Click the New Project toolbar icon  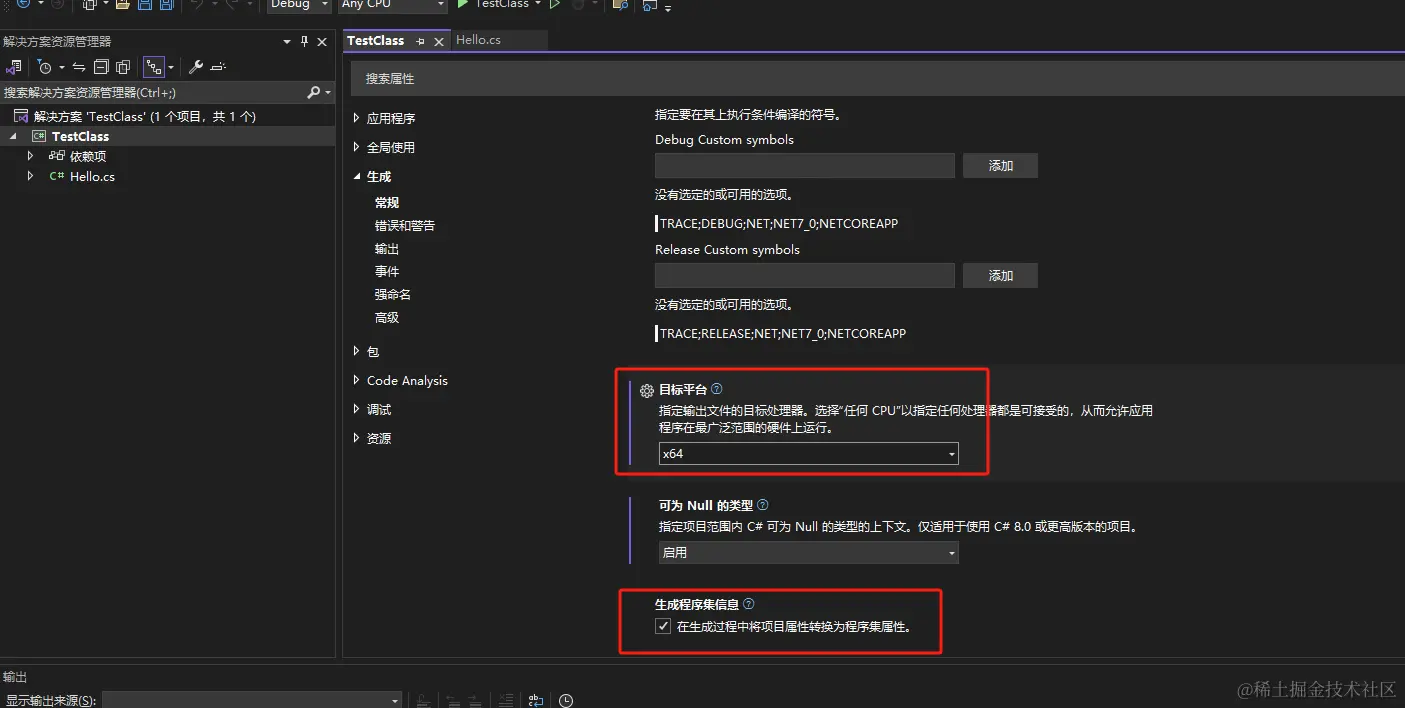coord(89,4)
